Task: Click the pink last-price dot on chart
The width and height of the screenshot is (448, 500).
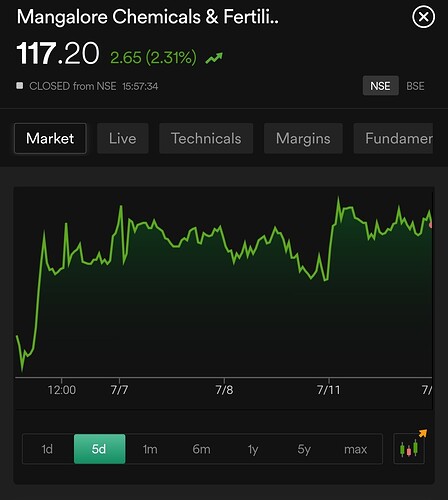Action: (x=431, y=225)
